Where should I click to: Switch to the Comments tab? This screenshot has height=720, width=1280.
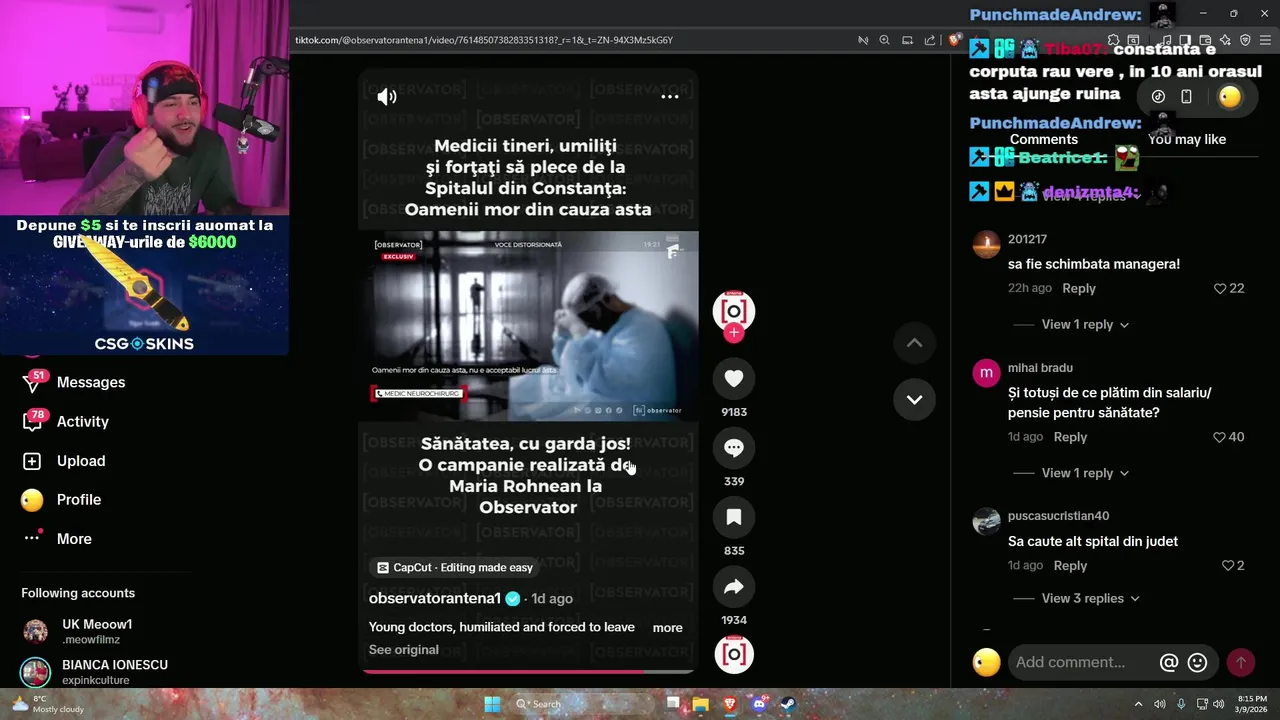tap(1044, 140)
